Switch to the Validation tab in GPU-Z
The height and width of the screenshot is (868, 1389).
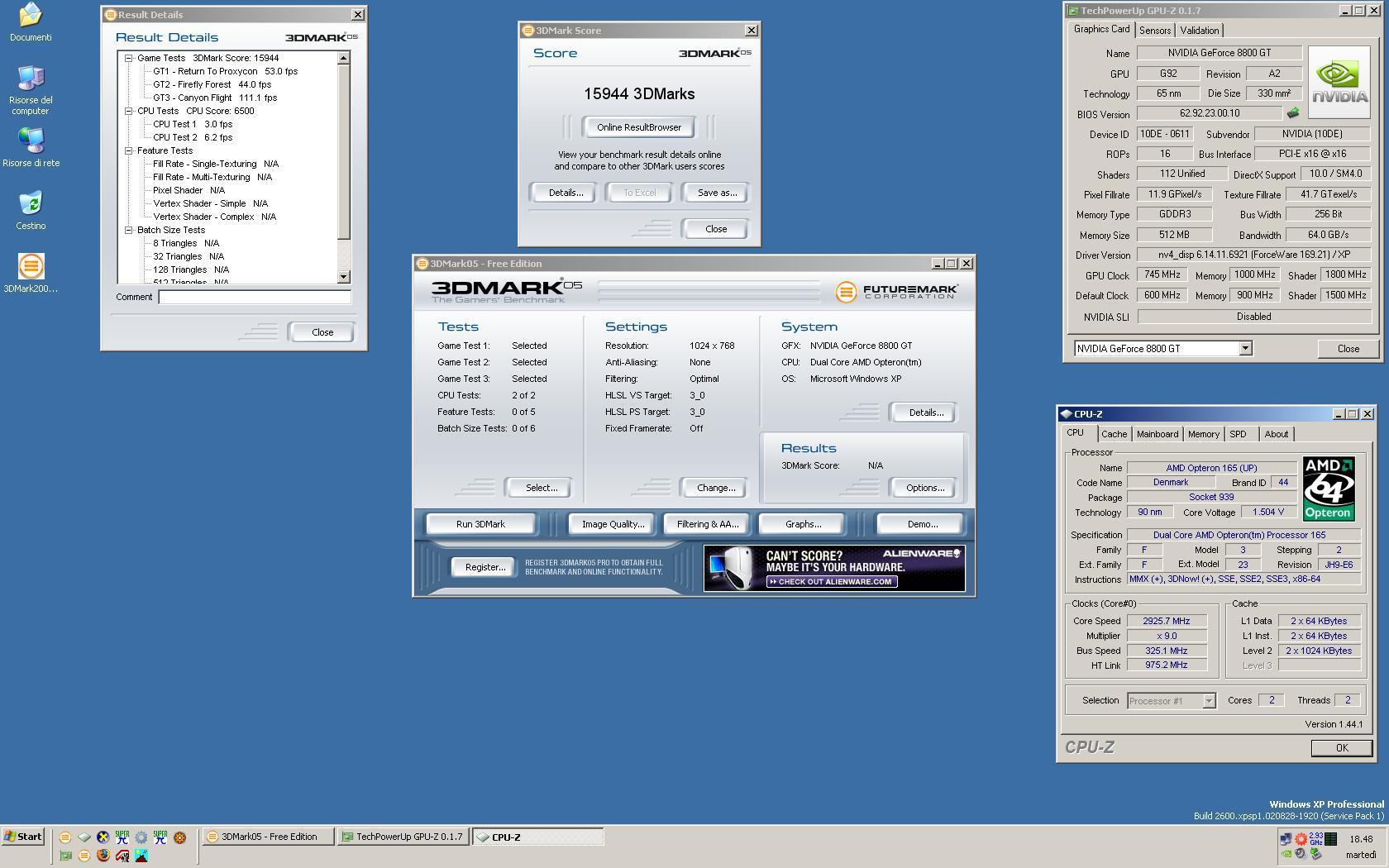click(1199, 31)
